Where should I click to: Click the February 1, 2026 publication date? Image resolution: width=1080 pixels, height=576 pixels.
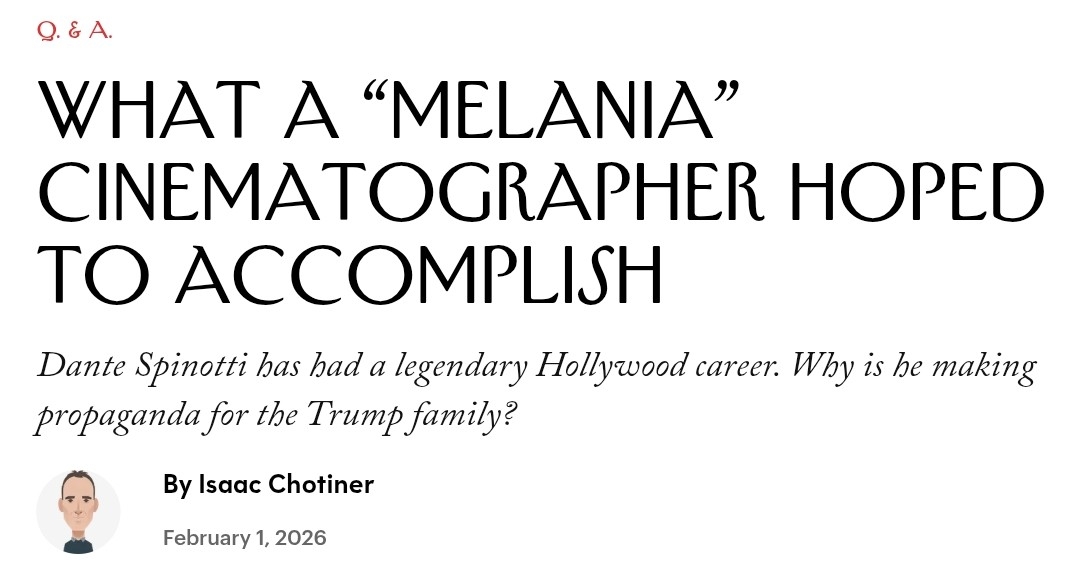point(244,538)
